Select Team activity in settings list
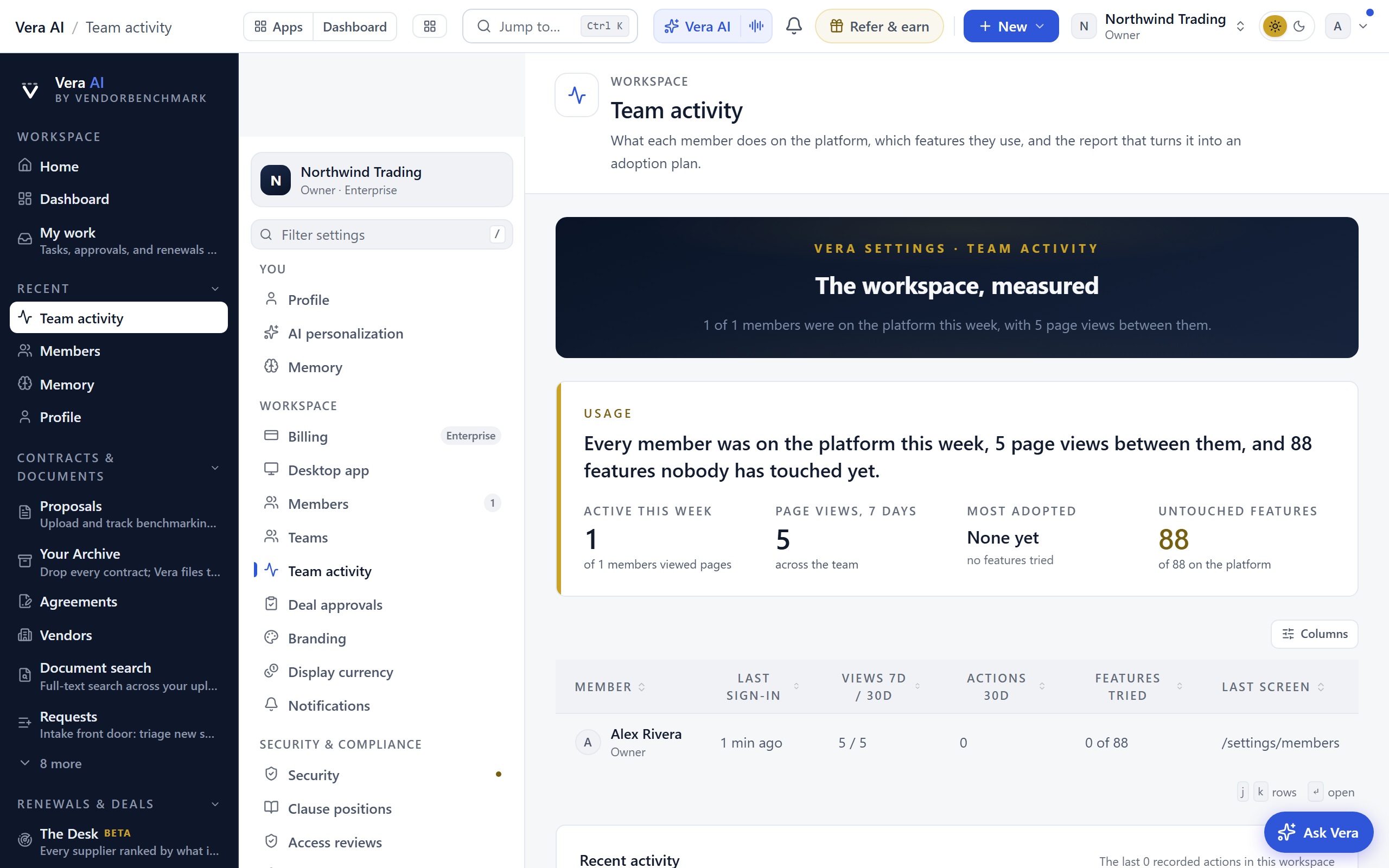Image resolution: width=1389 pixels, height=868 pixels. pyautogui.click(x=381, y=571)
